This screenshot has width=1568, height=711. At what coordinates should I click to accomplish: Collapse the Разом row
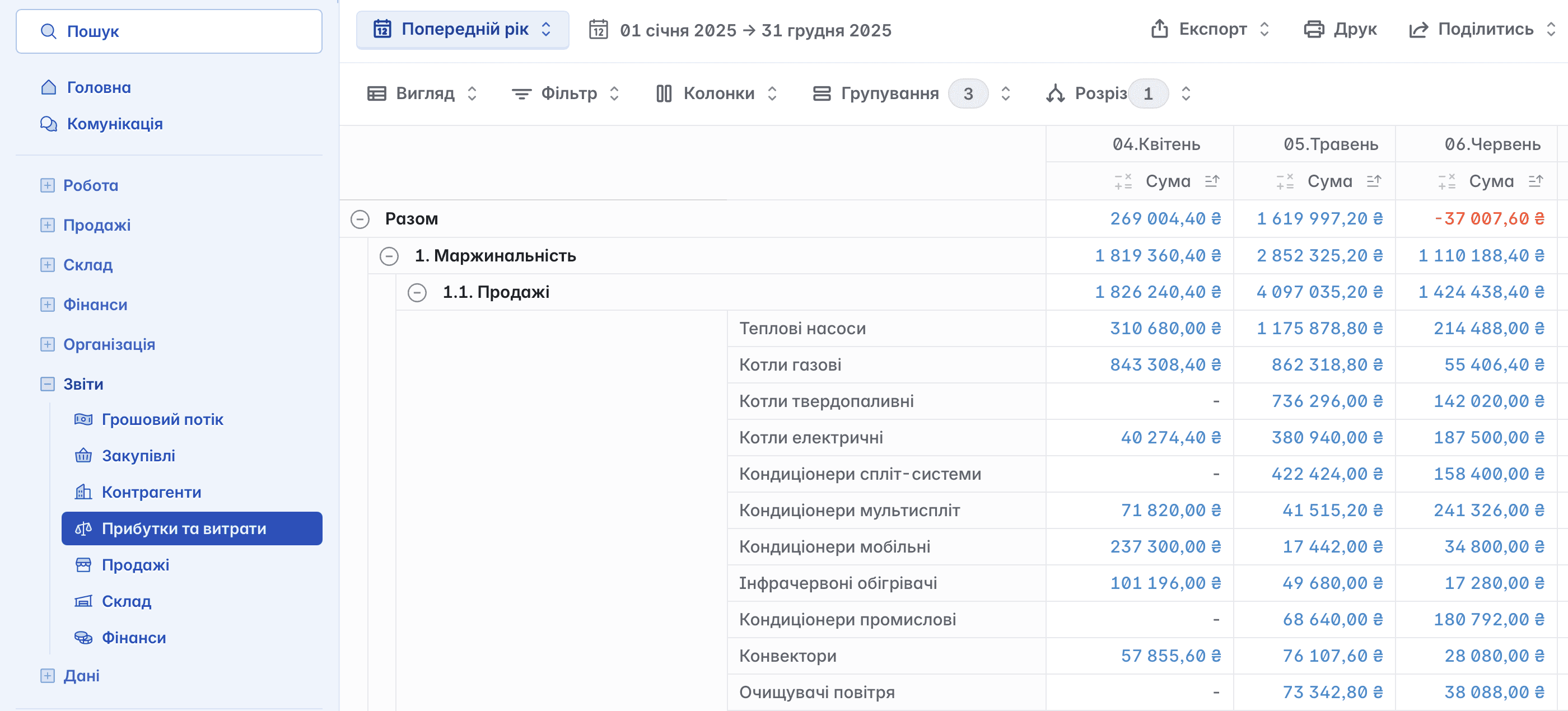pos(360,219)
